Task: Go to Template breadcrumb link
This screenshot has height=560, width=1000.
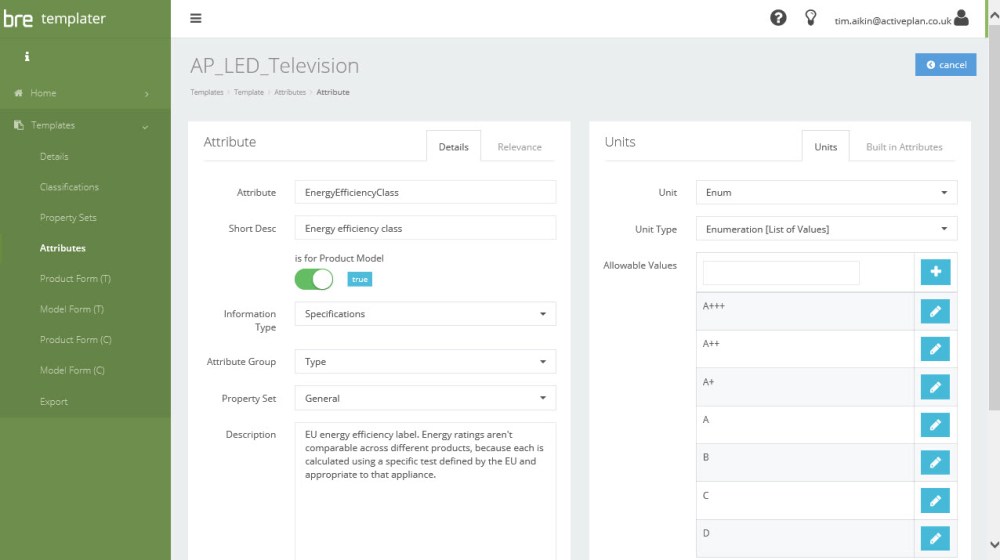Action: (x=249, y=92)
